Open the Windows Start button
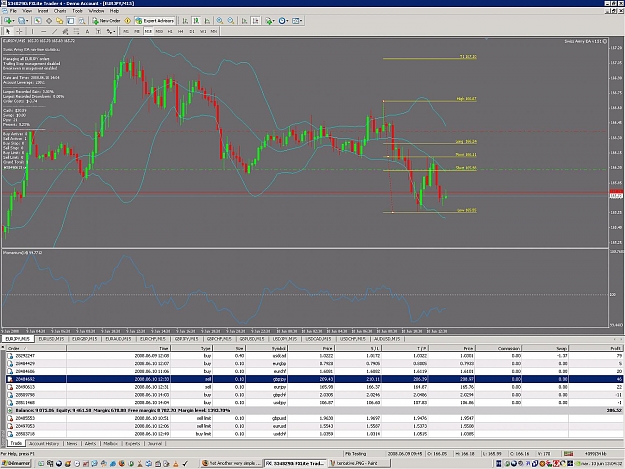Image resolution: width=625 pixels, height=469 pixels. click(16, 463)
